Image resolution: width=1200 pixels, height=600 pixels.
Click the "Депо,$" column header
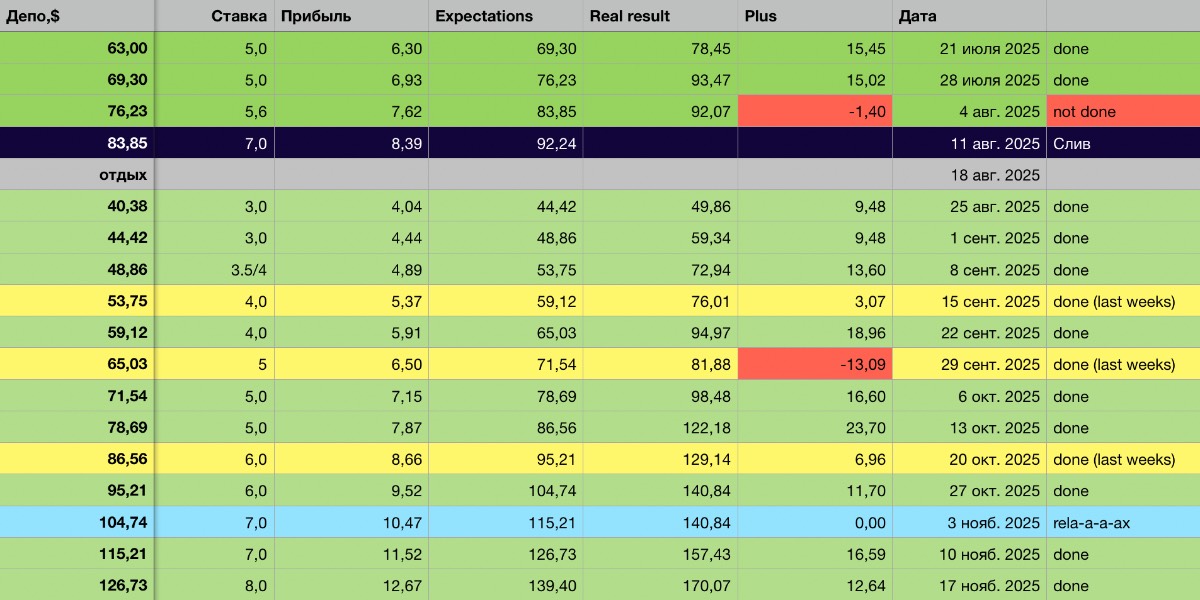point(76,16)
